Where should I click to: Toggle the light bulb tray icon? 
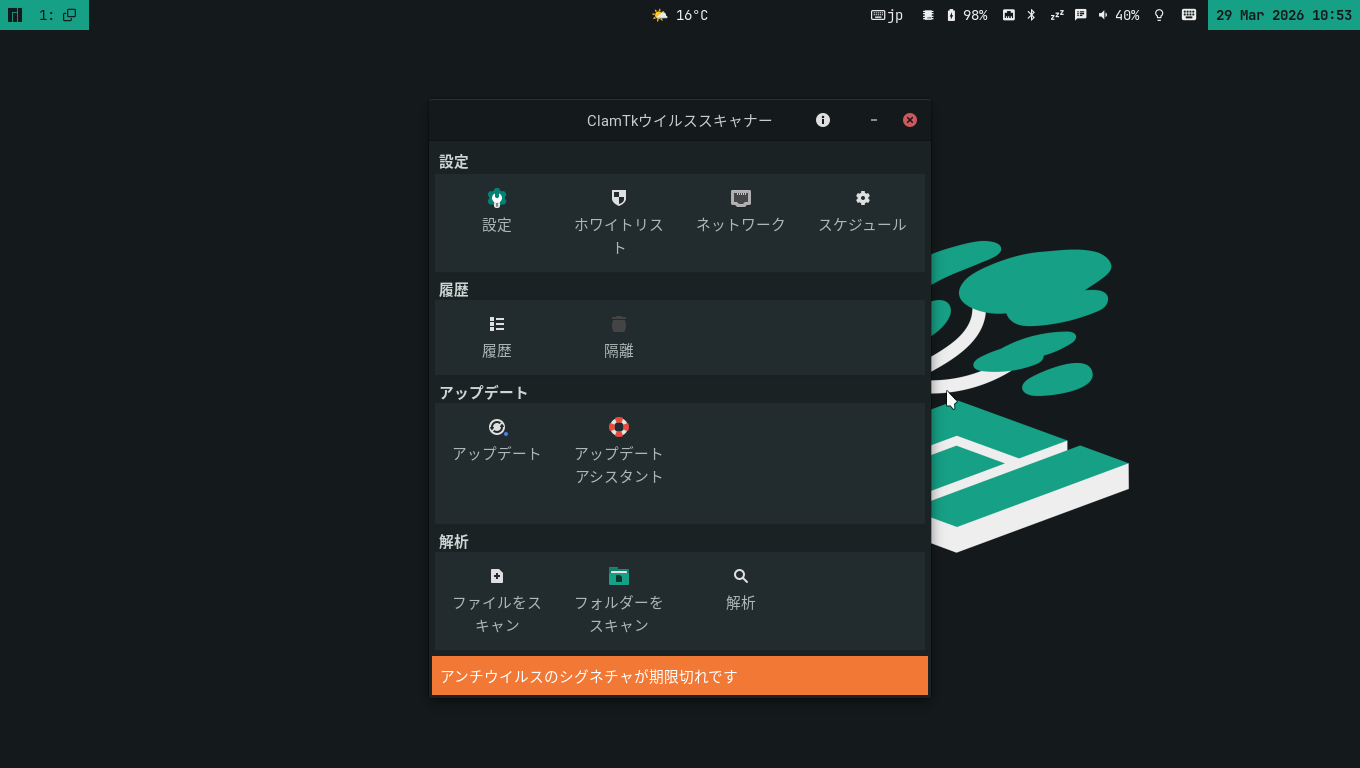[1159, 15]
